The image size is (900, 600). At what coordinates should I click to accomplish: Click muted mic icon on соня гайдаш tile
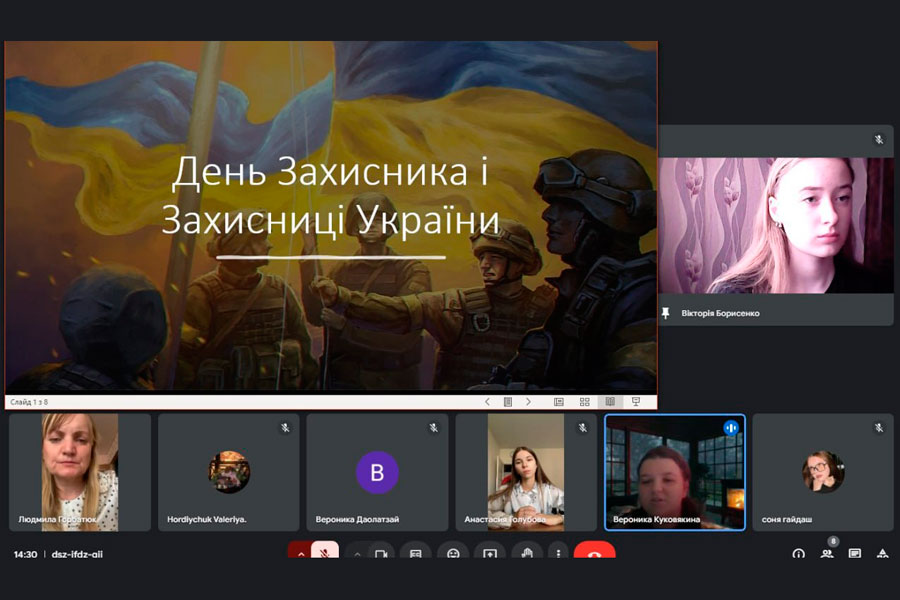coord(879,428)
